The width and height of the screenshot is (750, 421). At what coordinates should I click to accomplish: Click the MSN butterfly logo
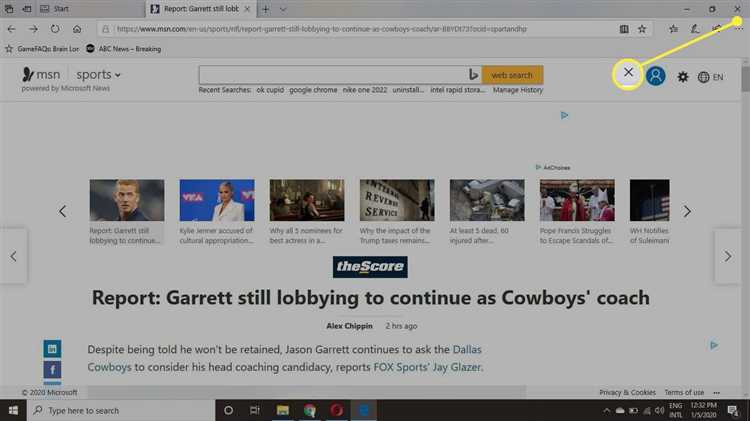28,75
